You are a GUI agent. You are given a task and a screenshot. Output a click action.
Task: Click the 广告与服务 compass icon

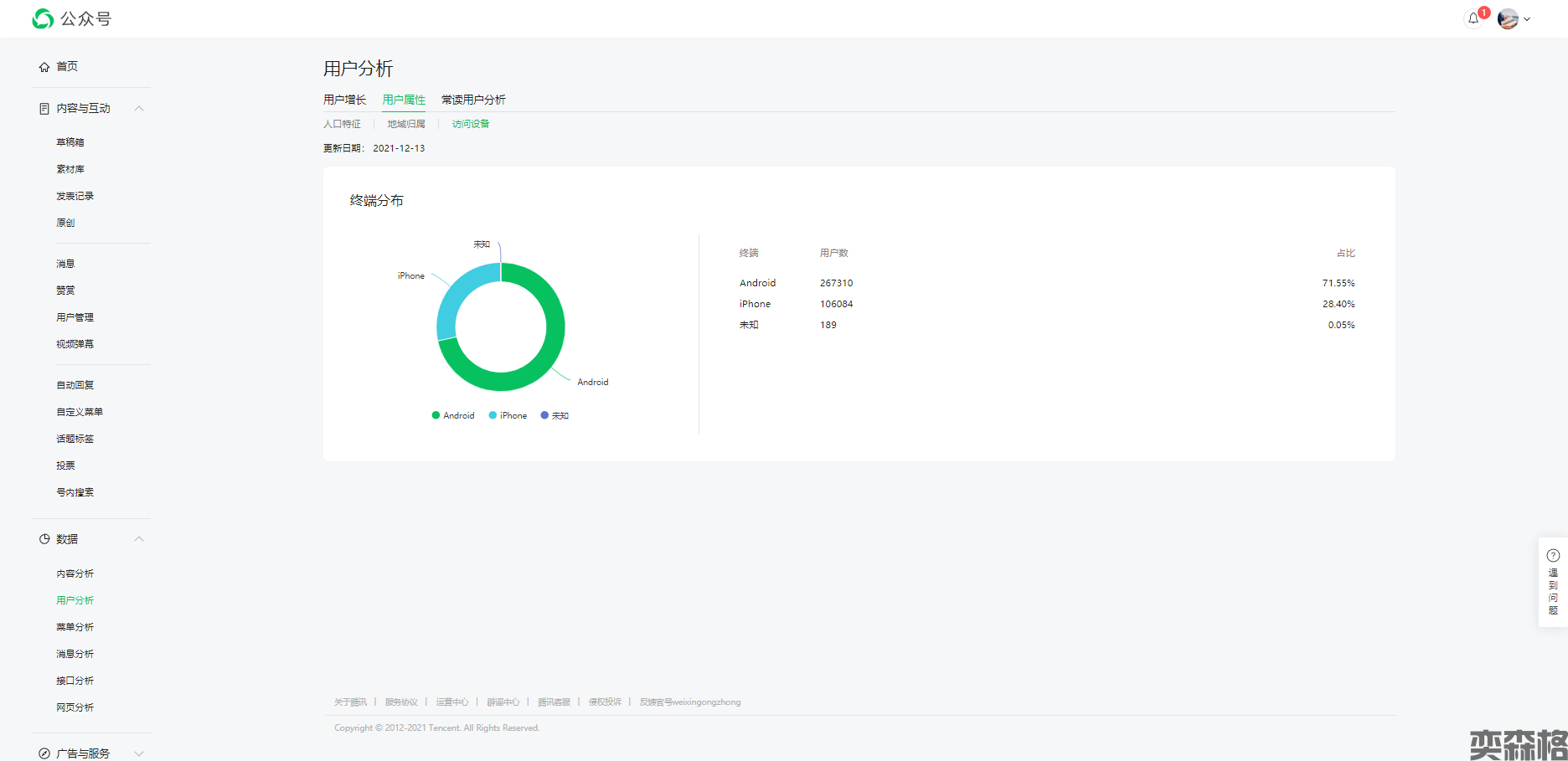pyautogui.click(x=44, y=753)
